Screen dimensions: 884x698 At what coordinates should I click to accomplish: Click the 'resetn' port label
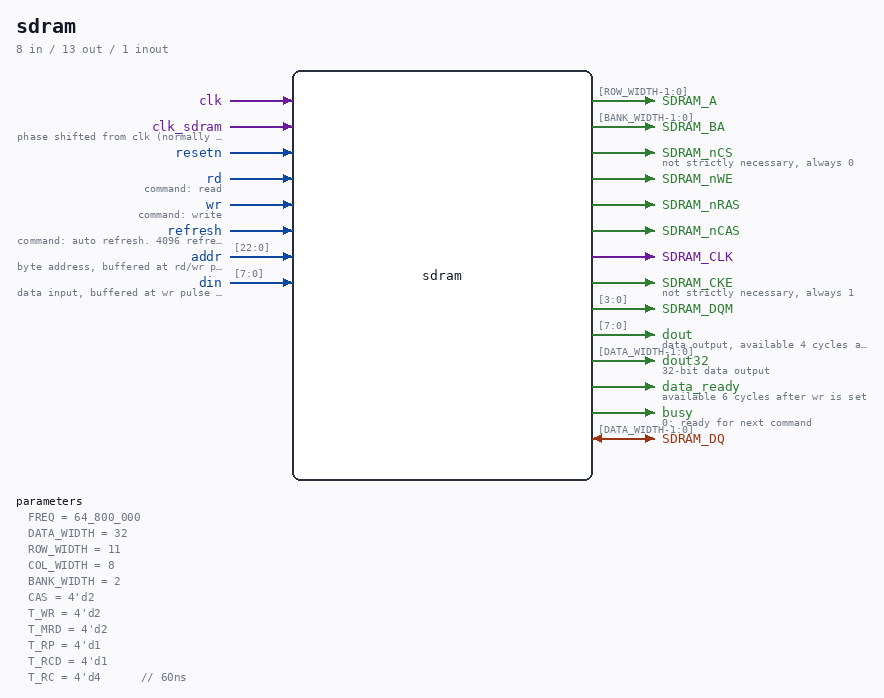pos(198,152)
